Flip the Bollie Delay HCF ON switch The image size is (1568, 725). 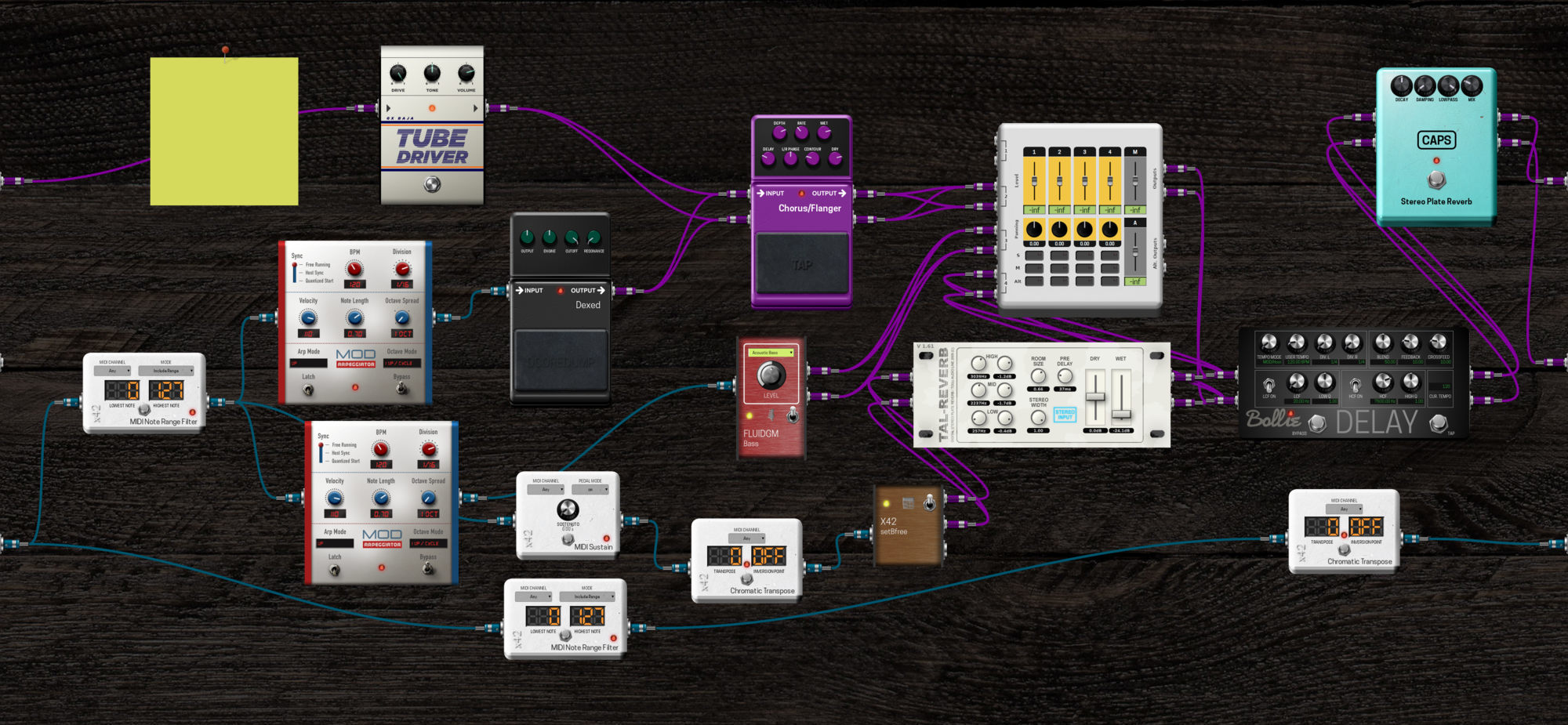point(1355,384)
